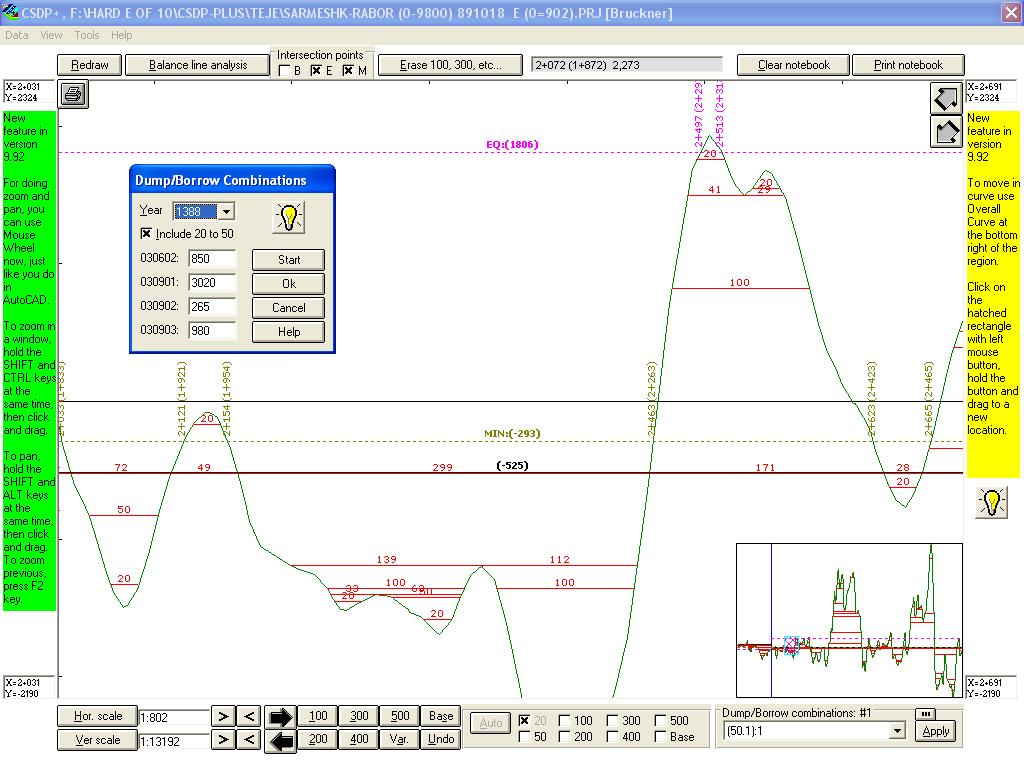Click the upper arrow icon at top right
Viewport: 1024px width, 768px height.
click(x=946, y=98)
